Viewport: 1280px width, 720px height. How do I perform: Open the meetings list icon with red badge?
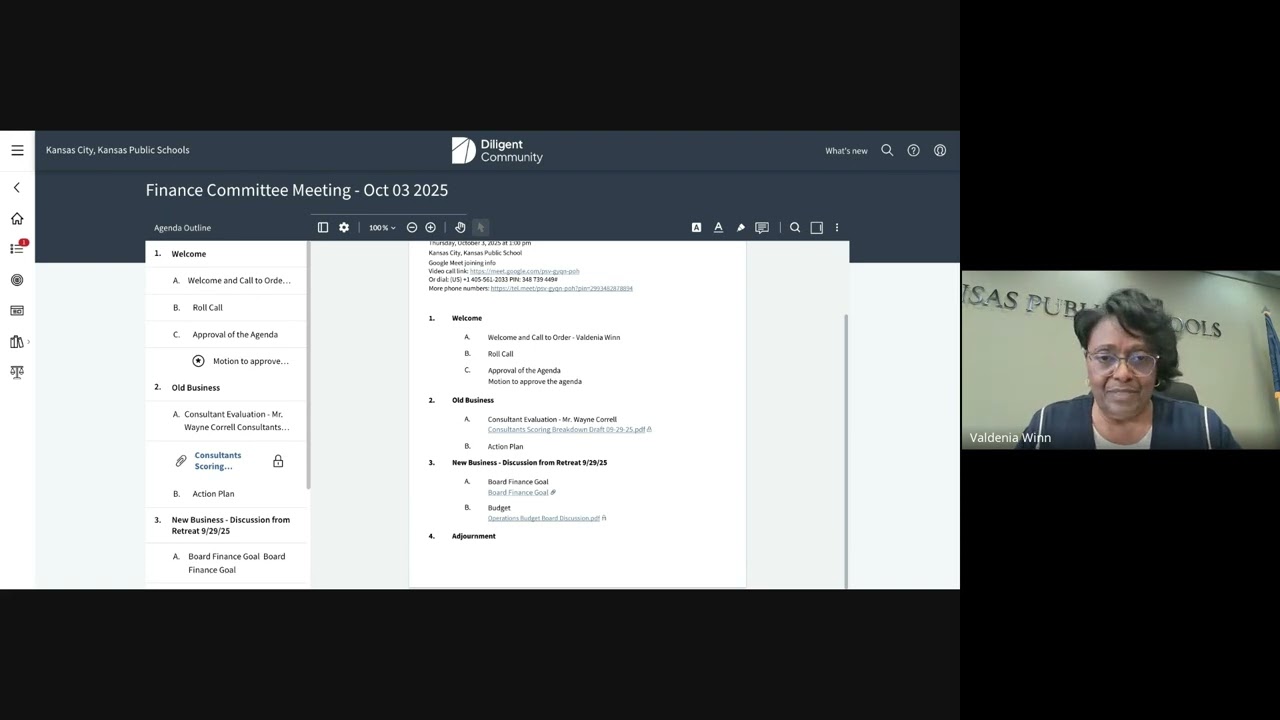pos(17,248)
